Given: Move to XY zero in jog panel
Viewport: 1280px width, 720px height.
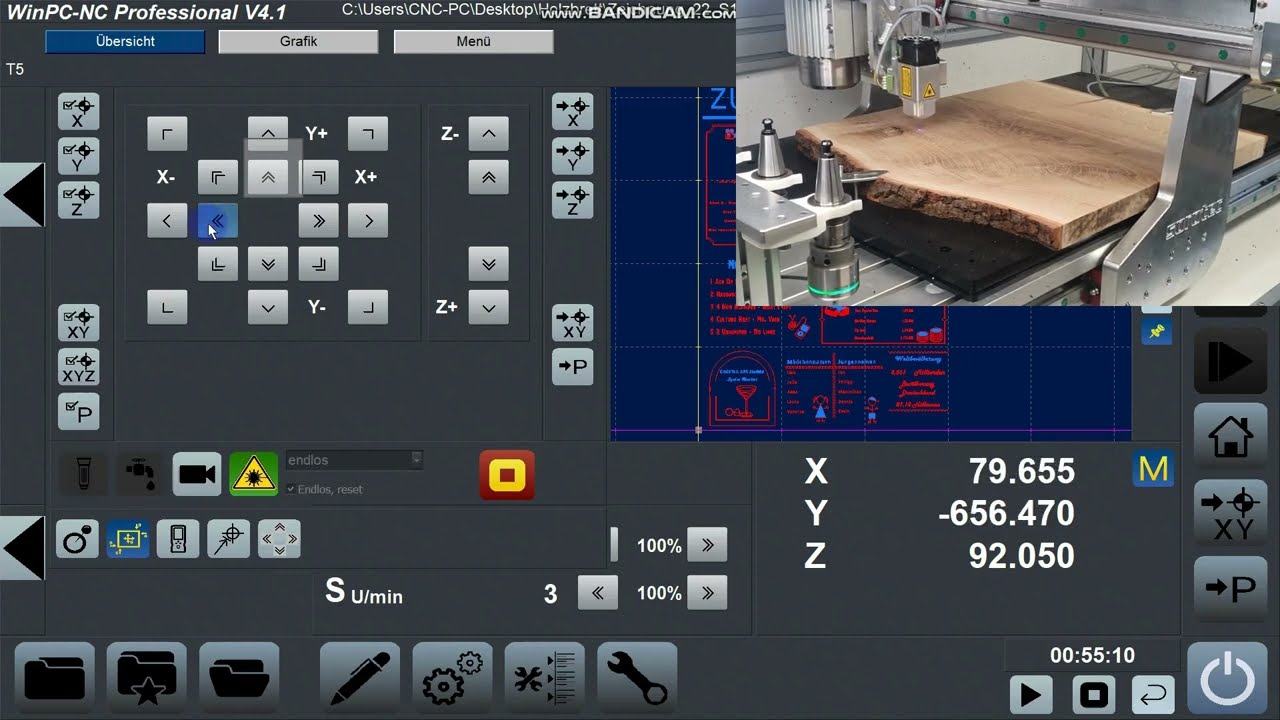Looking at the screenshot, I should (x=573, y=323).
